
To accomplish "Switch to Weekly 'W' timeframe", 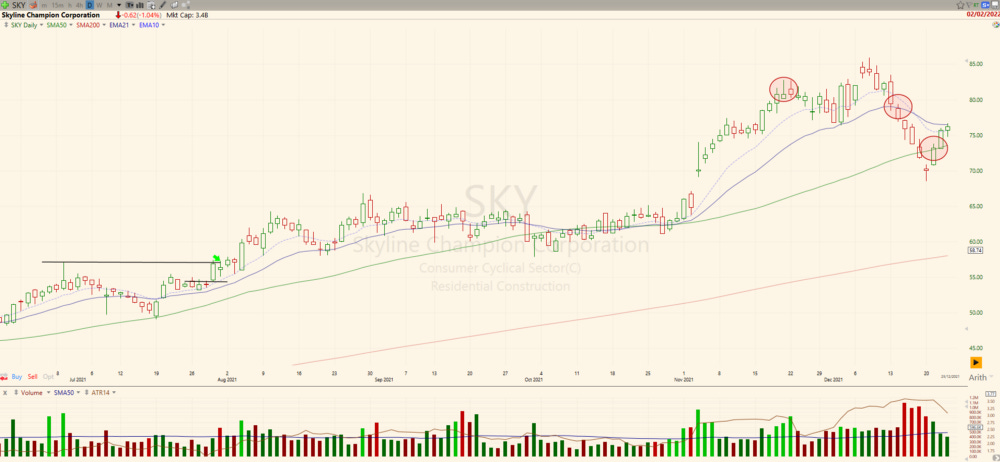I will tap(99, 5).
